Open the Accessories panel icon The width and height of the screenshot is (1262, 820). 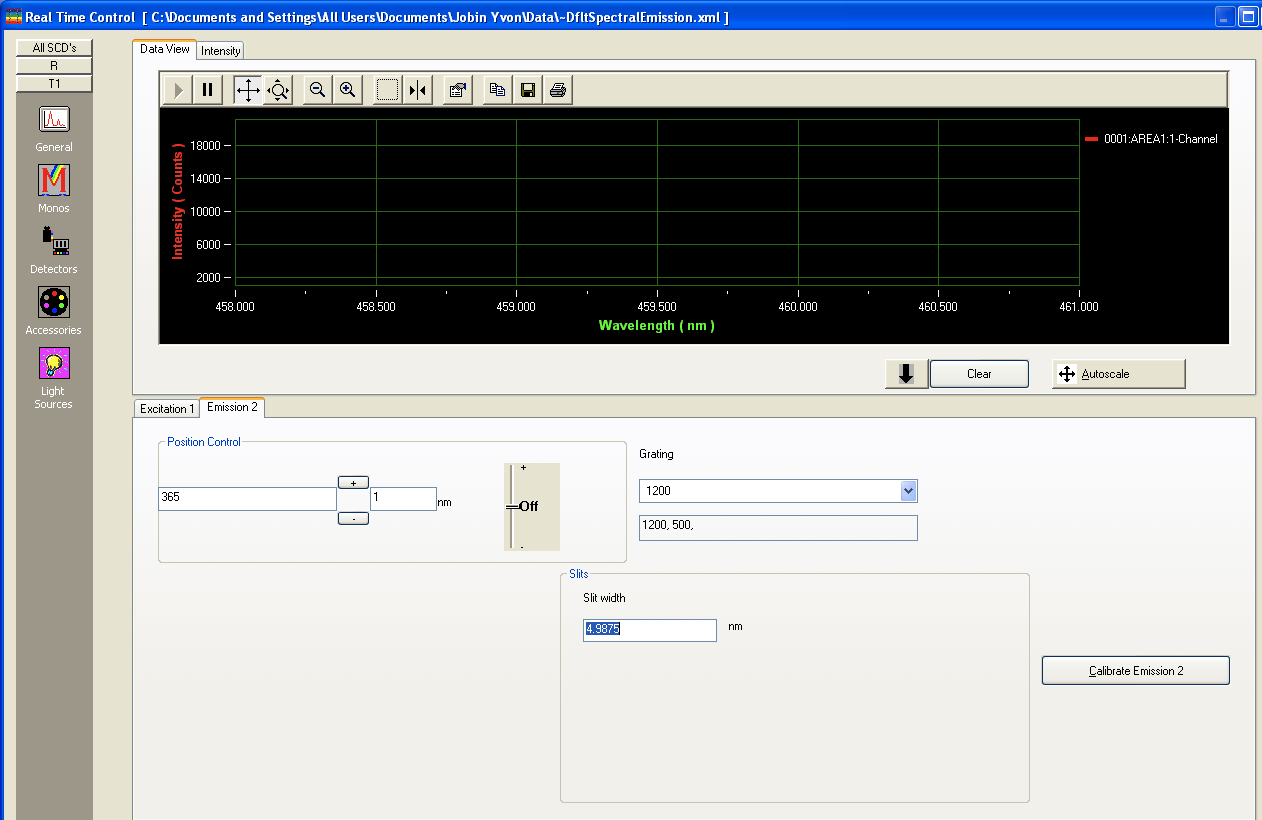point(54,303)
